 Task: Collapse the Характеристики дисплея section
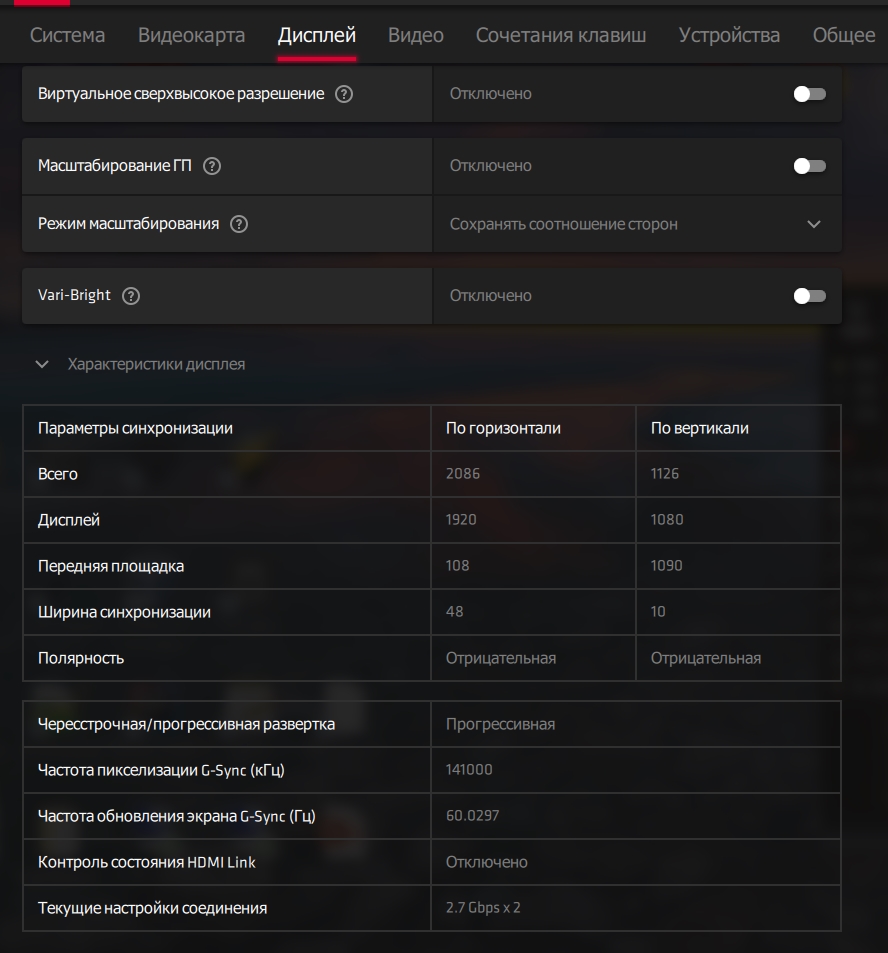click(42, 365)
